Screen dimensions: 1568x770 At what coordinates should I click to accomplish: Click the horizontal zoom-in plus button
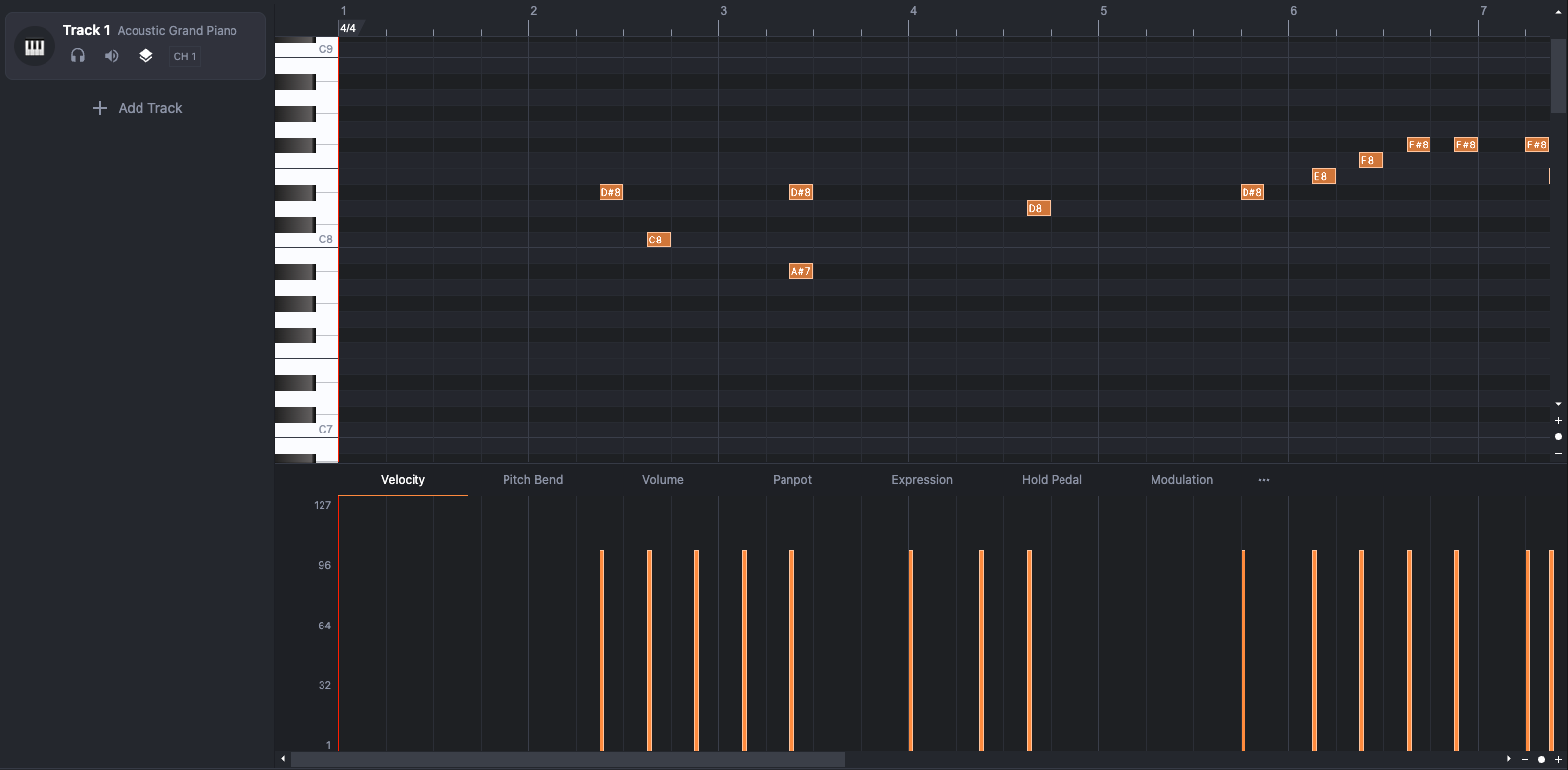tap(1559, 760)
